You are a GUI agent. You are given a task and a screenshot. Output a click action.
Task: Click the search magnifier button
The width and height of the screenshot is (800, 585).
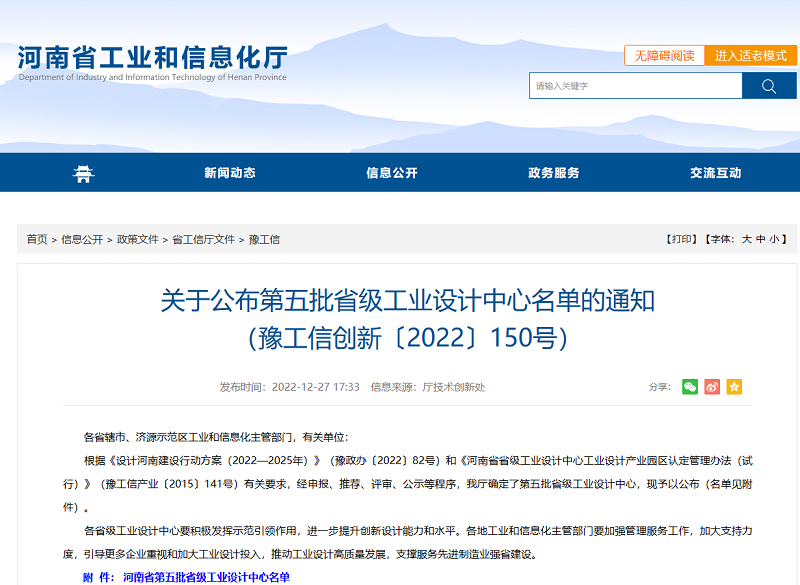(x=768, y=86)
